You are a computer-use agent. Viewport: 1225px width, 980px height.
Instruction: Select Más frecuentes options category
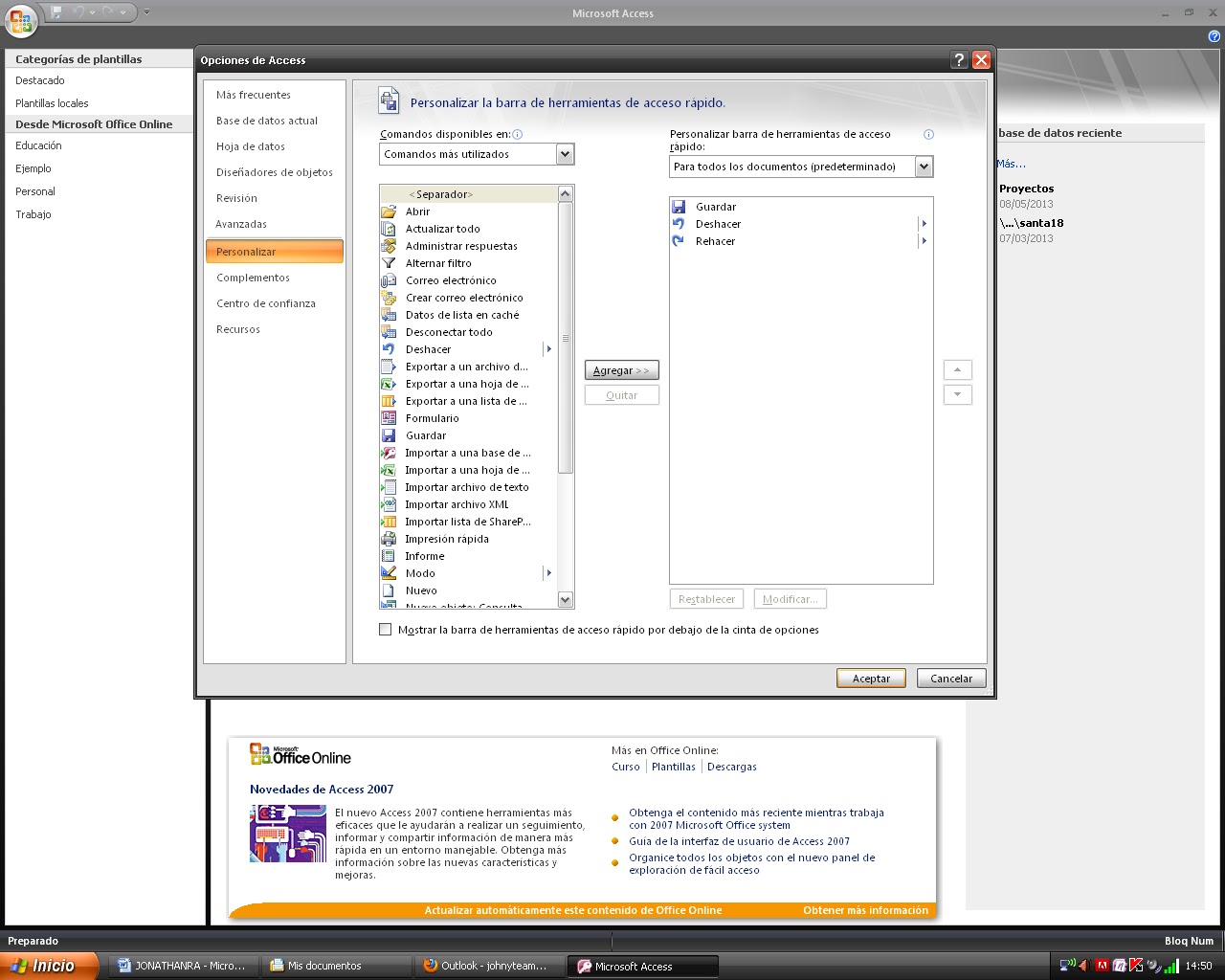pyautogui.click(x=274, y=95)
